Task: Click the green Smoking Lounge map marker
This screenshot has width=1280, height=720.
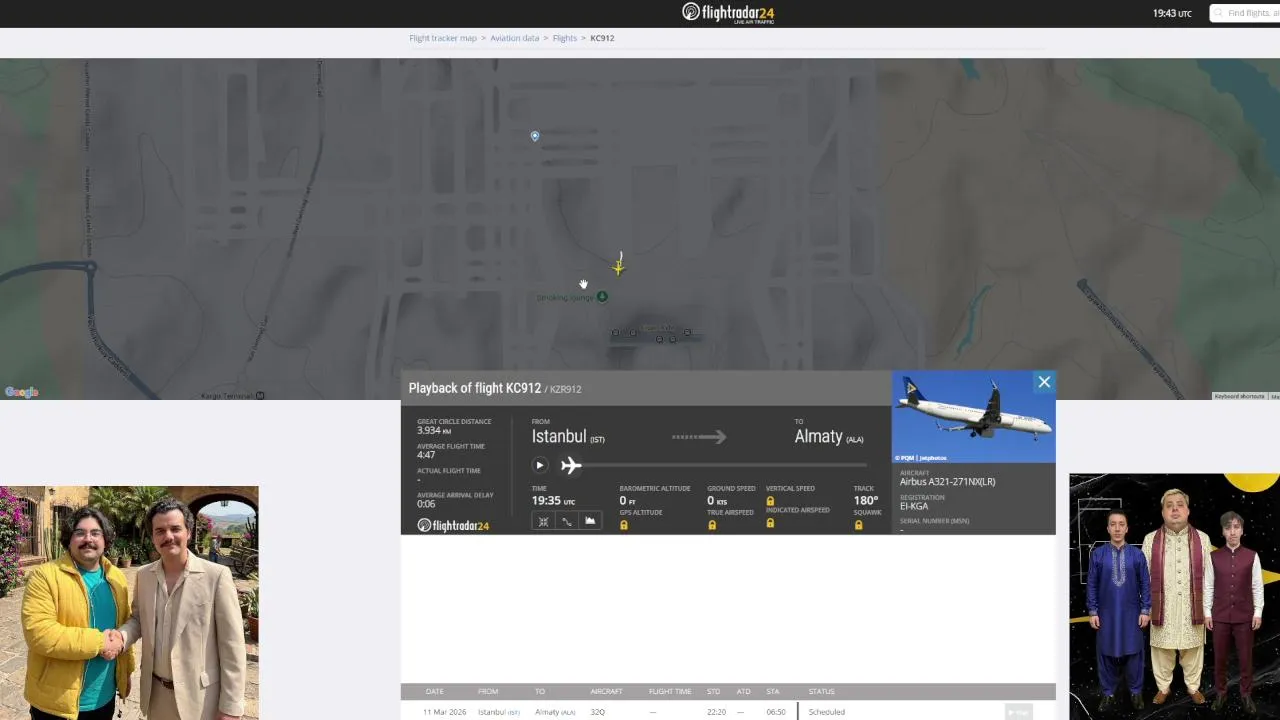Action: click(602, 297)
